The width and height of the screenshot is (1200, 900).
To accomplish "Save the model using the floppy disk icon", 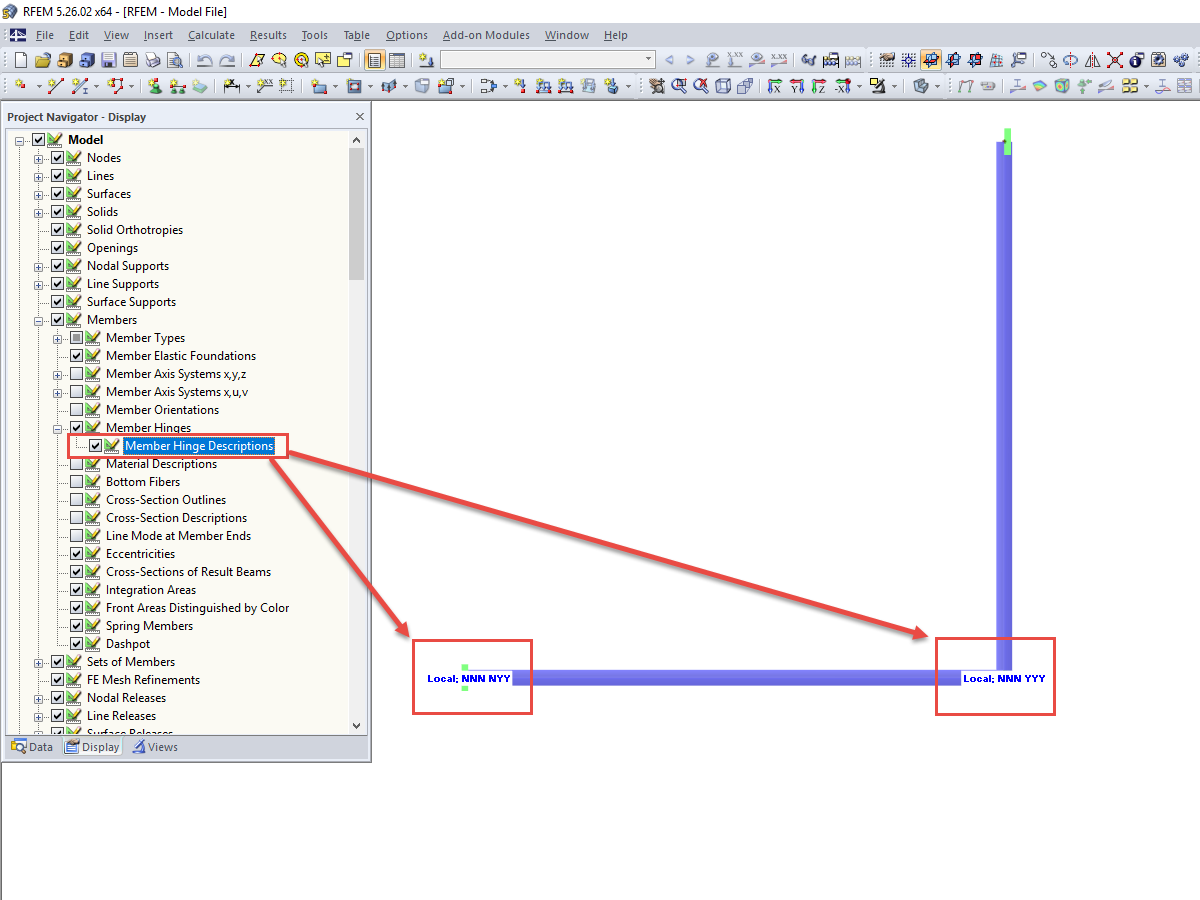I will [109, 60].
